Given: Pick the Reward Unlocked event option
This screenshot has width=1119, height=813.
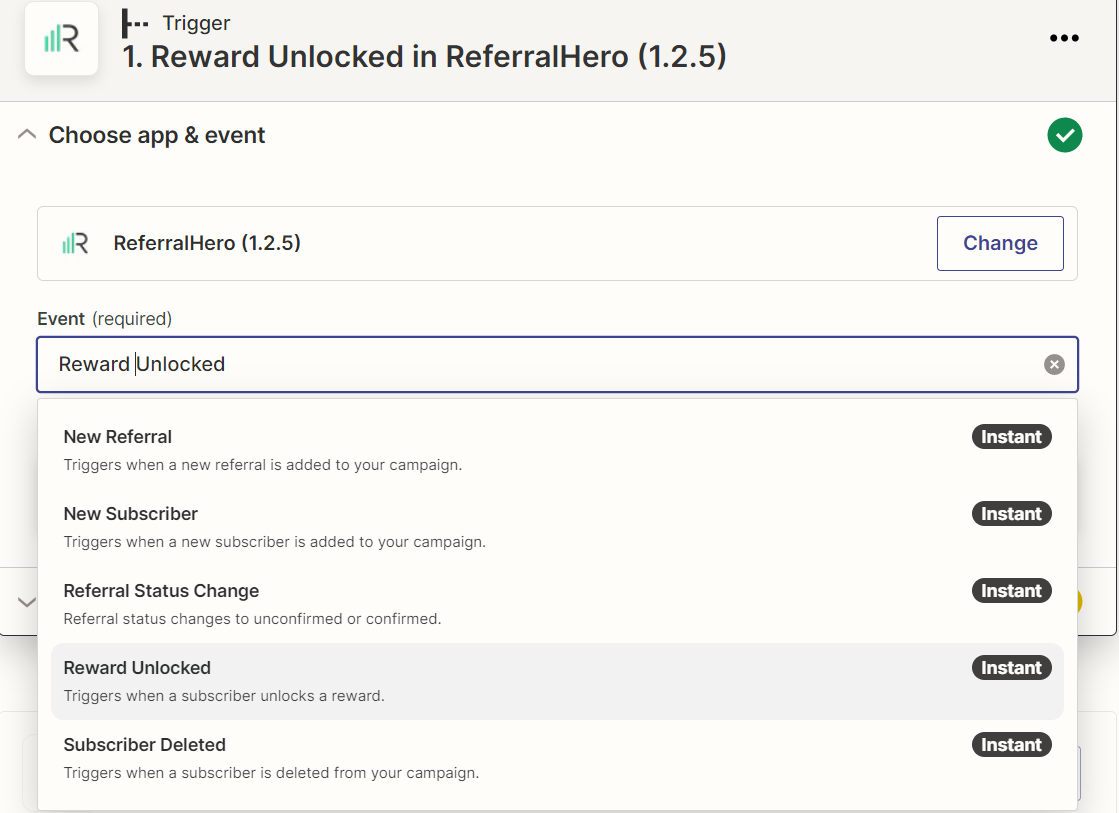Looking at the screenshot, I should pyautogui.click(x=137, y=668).
